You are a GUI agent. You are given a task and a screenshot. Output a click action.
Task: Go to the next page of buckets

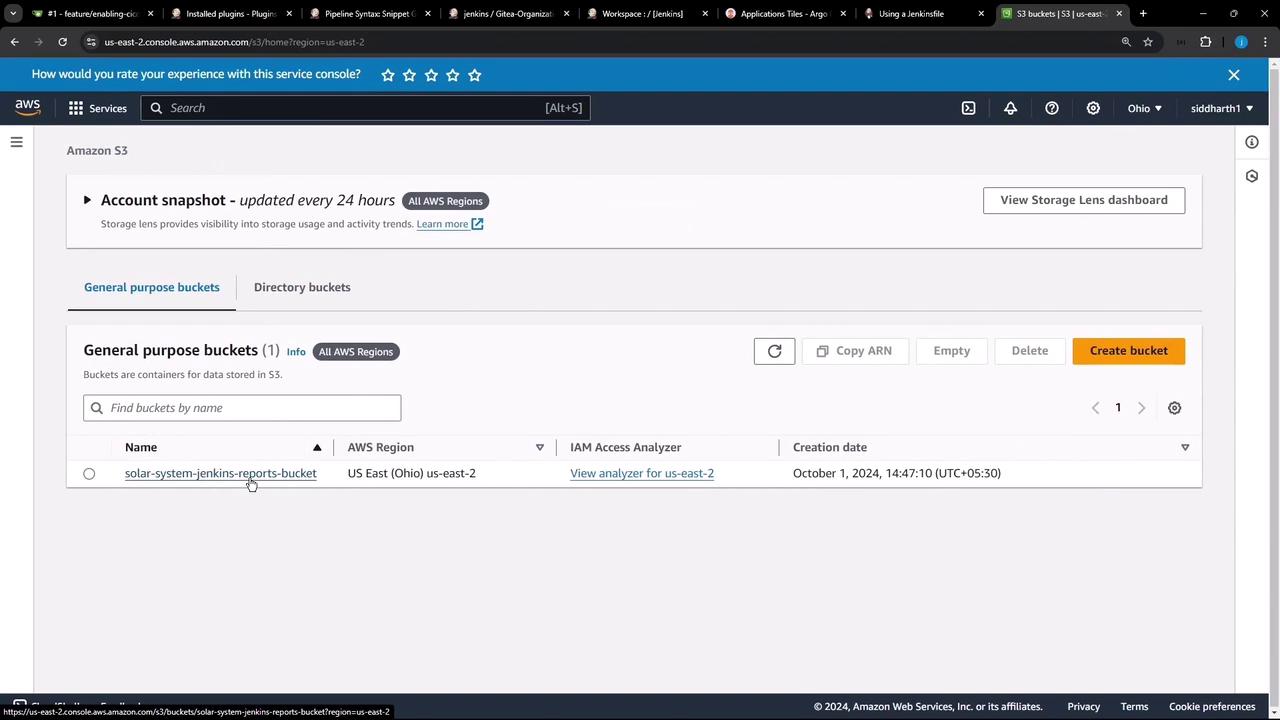1141,408
